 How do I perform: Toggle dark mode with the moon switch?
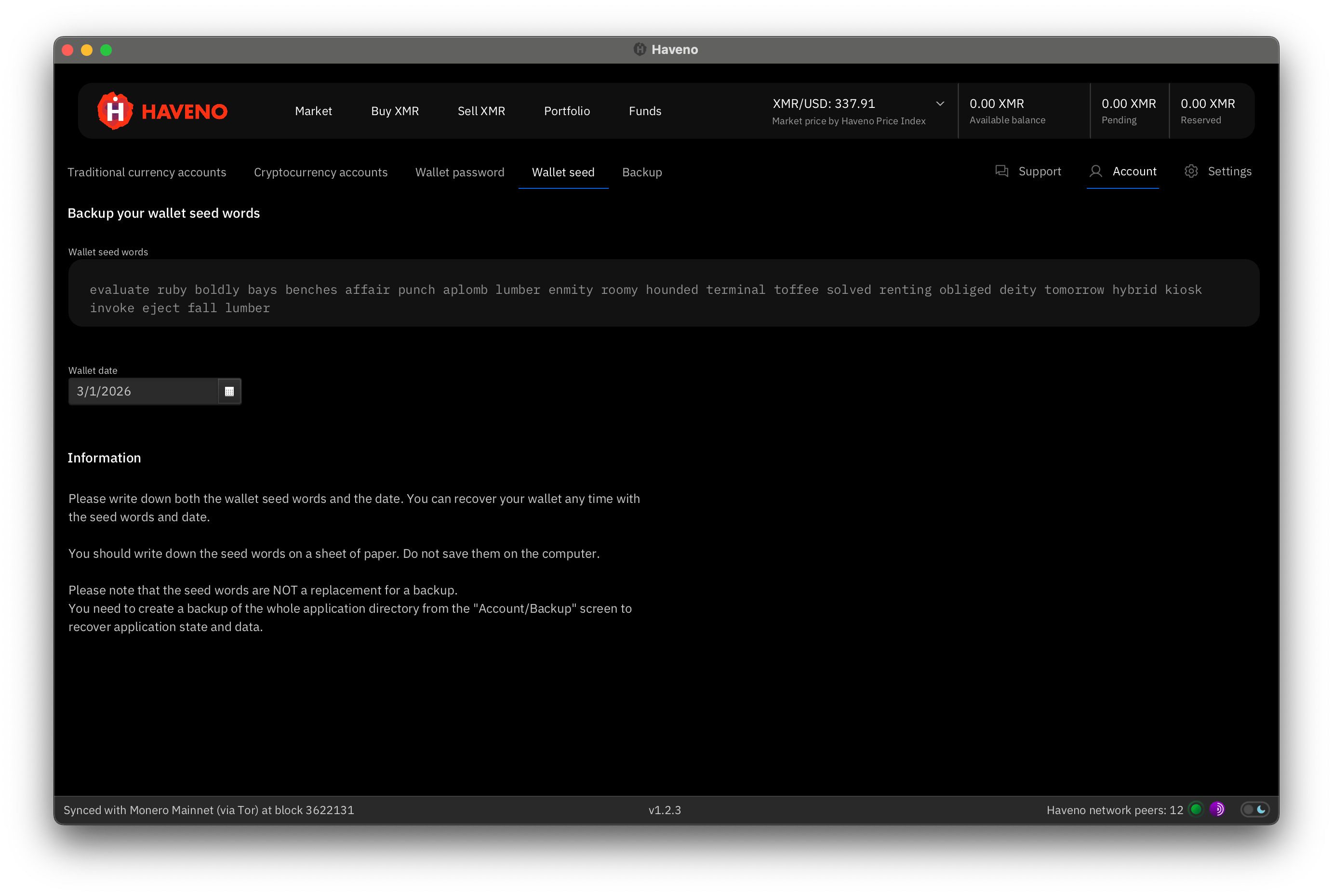(1255, 809)
